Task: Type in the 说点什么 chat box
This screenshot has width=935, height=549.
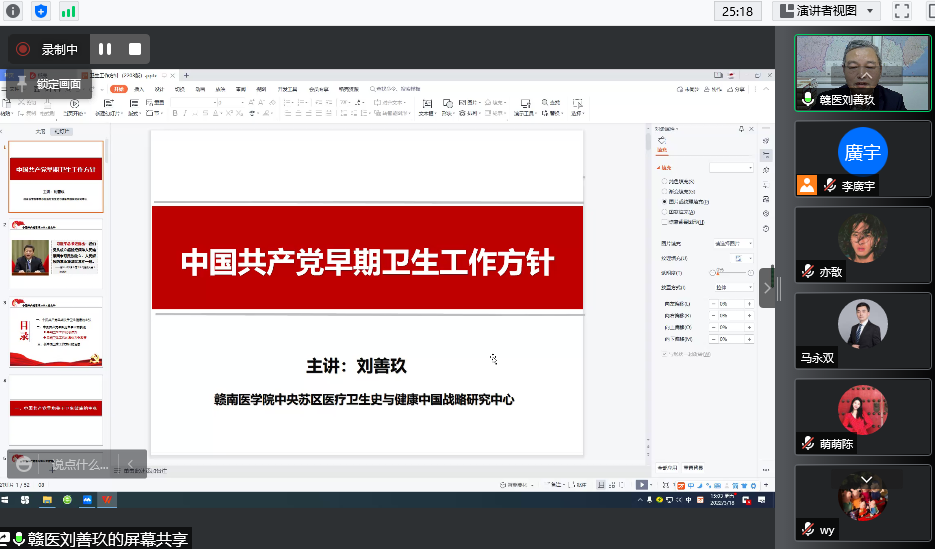Action: pos(80,464)
